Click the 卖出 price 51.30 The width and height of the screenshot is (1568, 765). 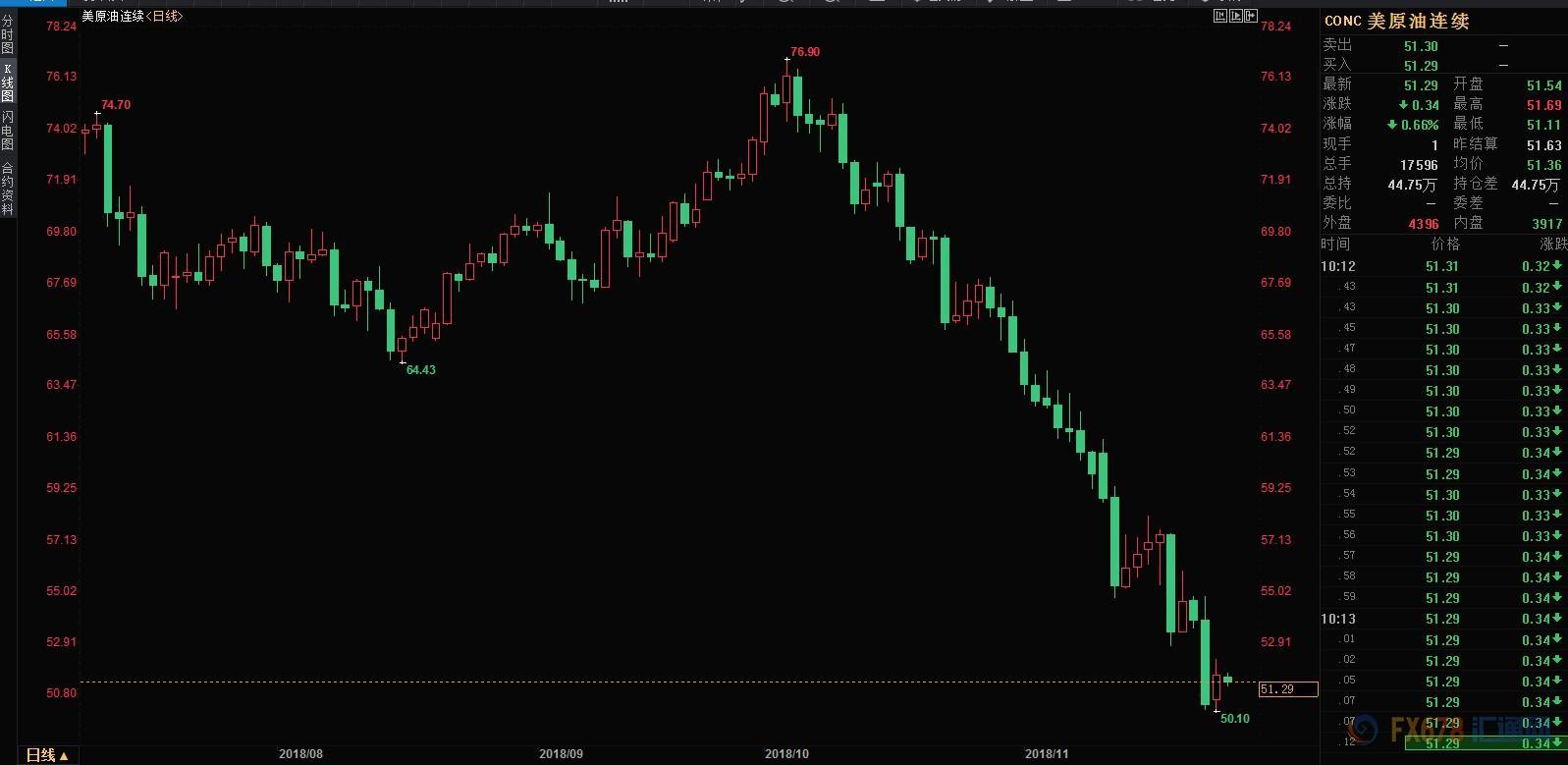click(1421, 46)
